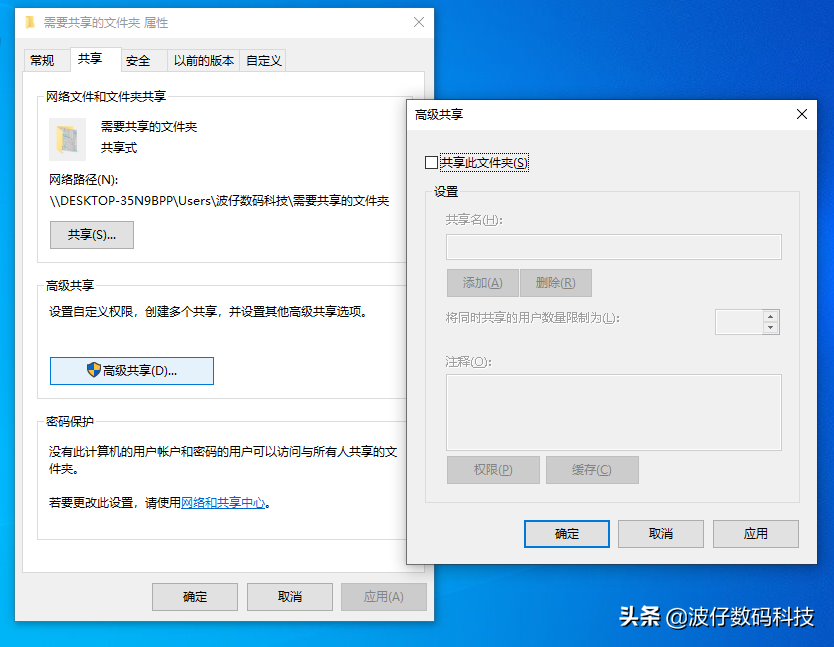
Task: Click the folder icon in the Properties title bar
Action: [x=30, y=22]
